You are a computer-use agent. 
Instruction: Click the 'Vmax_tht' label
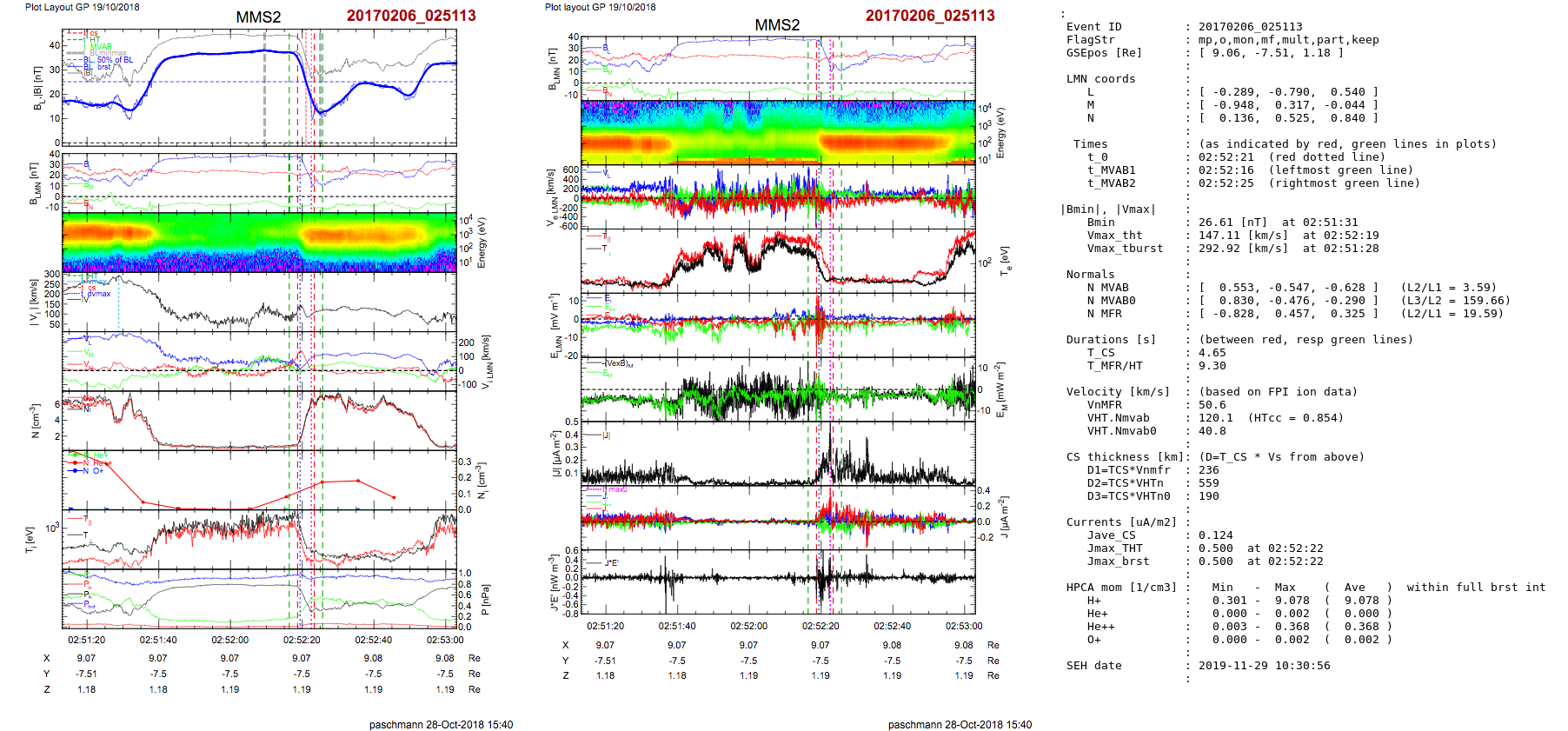[x=1114, y=236]
